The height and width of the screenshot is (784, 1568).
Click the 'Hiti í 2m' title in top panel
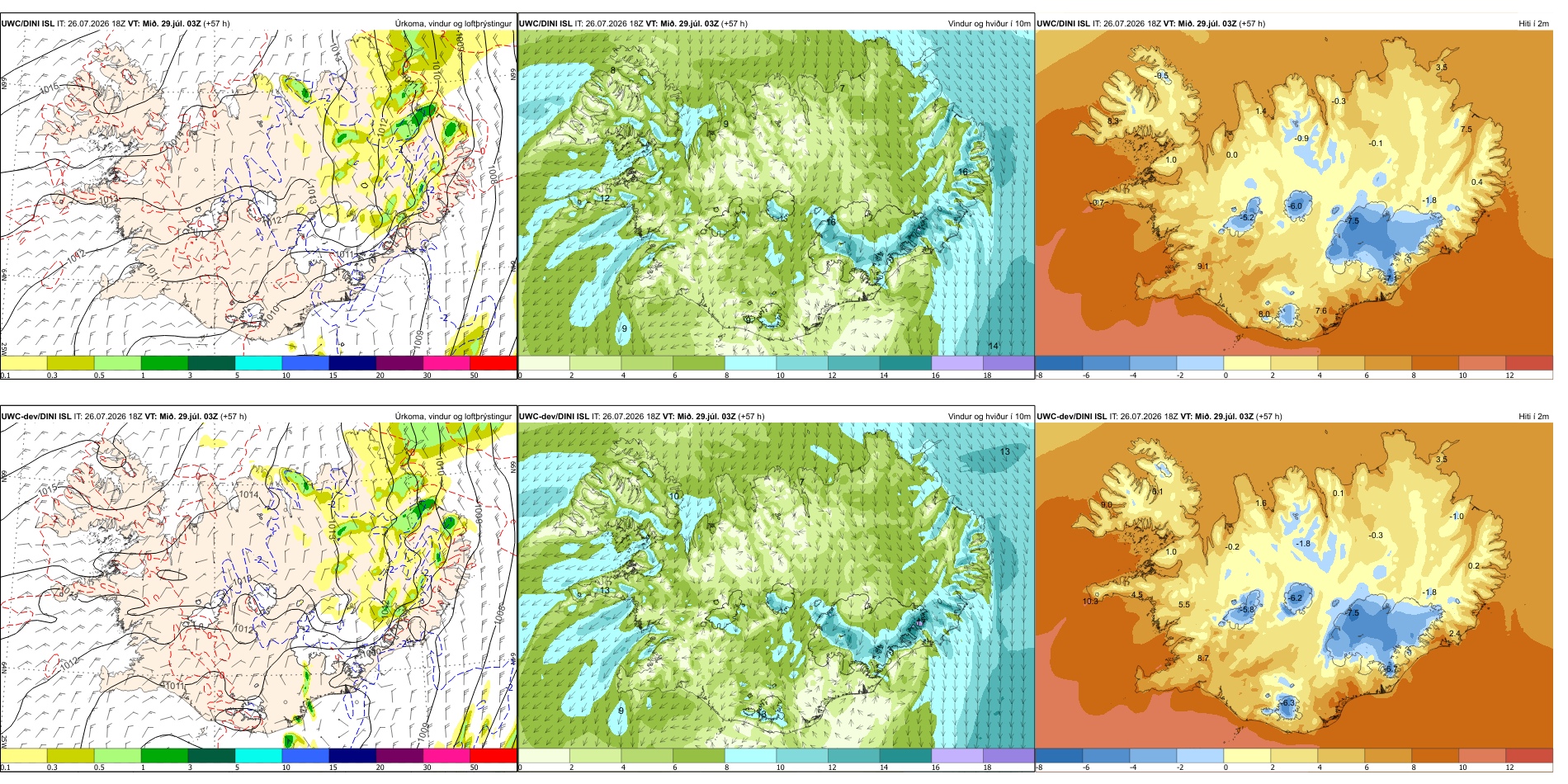click(1533, 24)
